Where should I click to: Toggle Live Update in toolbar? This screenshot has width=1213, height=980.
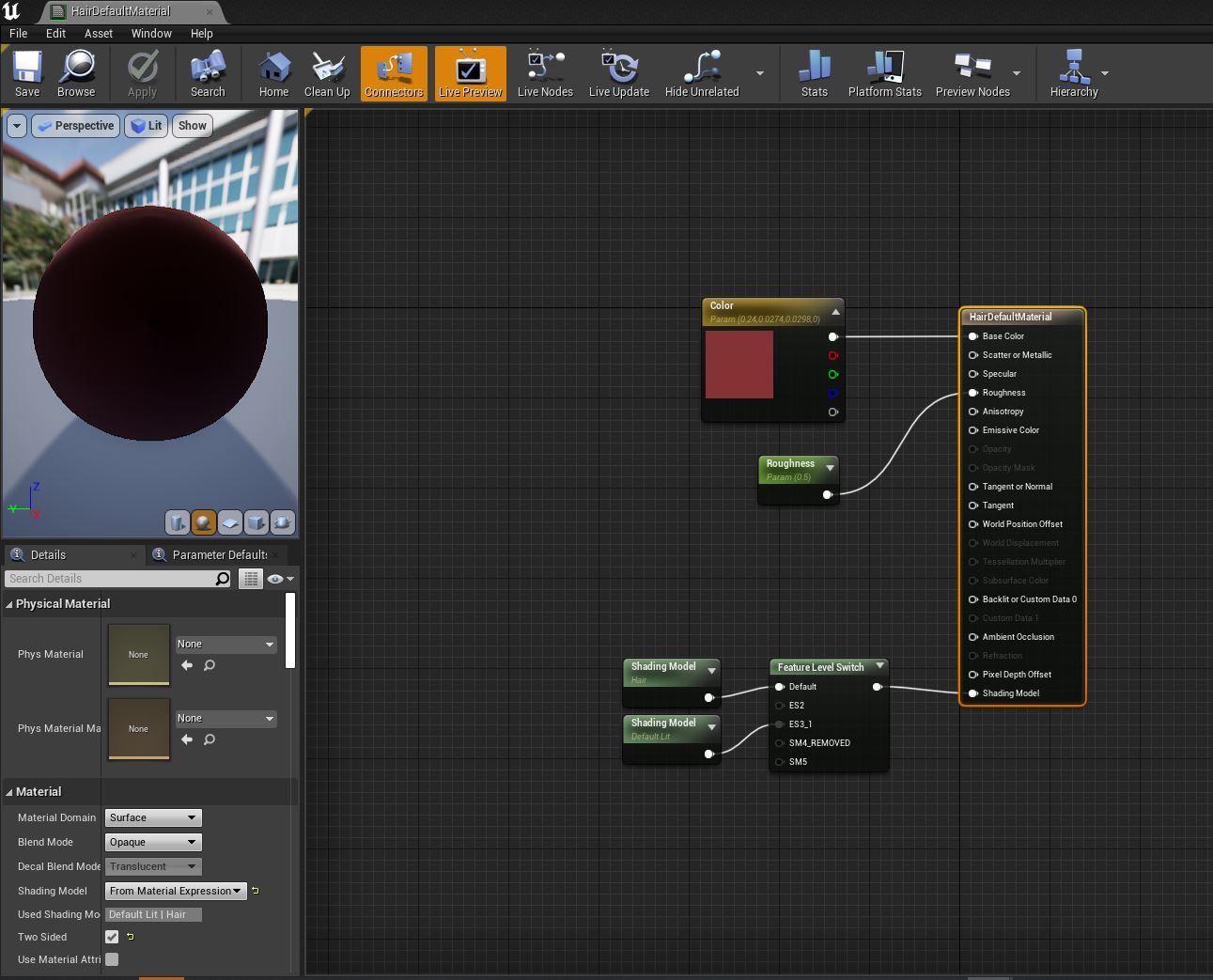[x=619, y=73]
